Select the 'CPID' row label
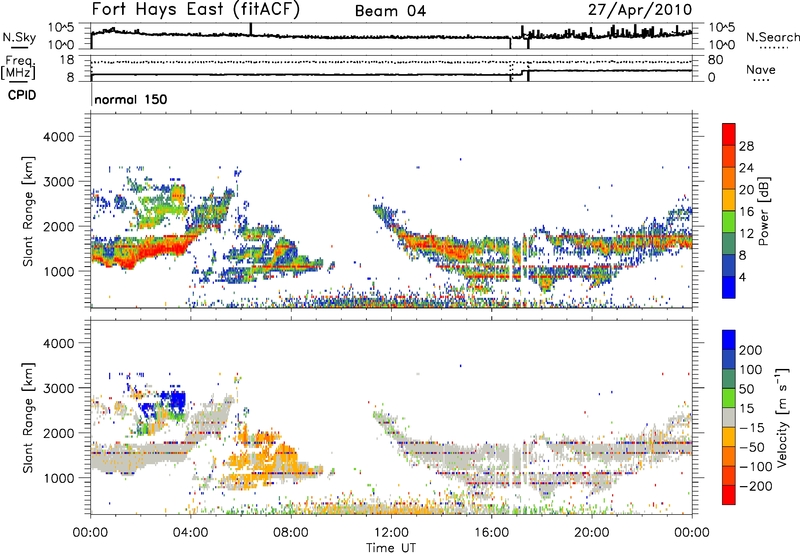The image size is (800, 554). (22, 95)
